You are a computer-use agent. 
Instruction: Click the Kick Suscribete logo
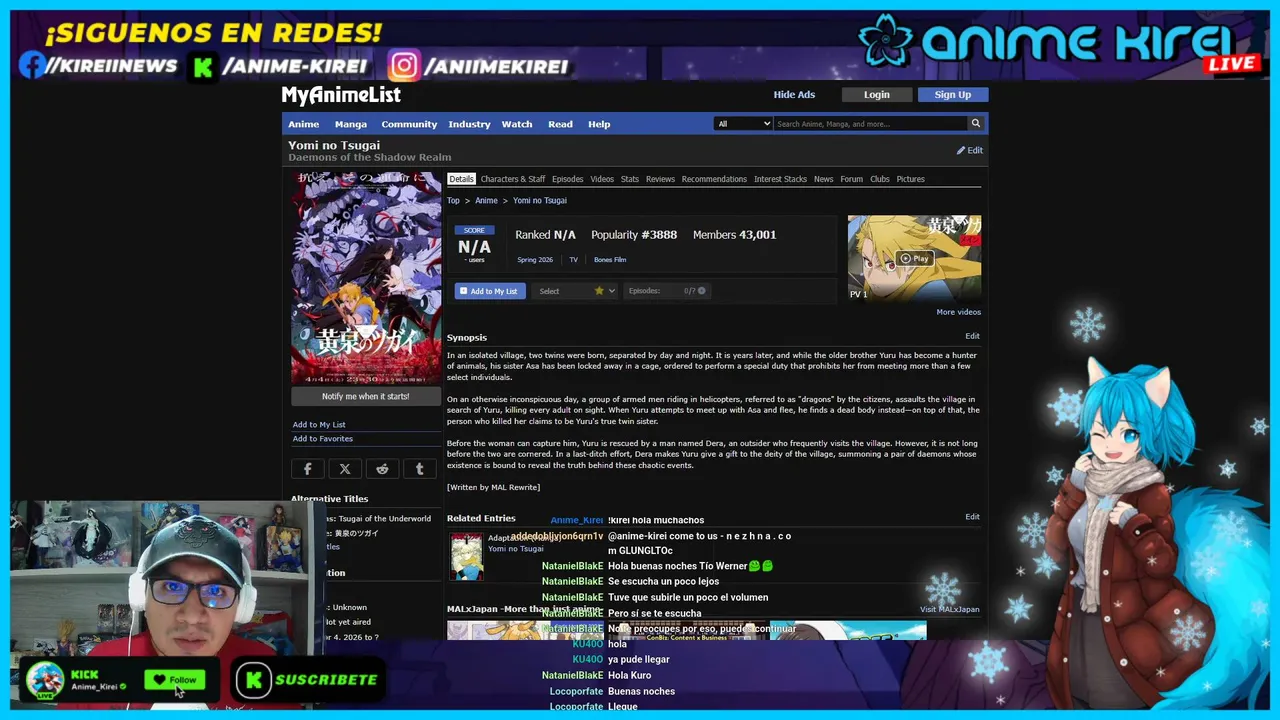coord(253,680)
